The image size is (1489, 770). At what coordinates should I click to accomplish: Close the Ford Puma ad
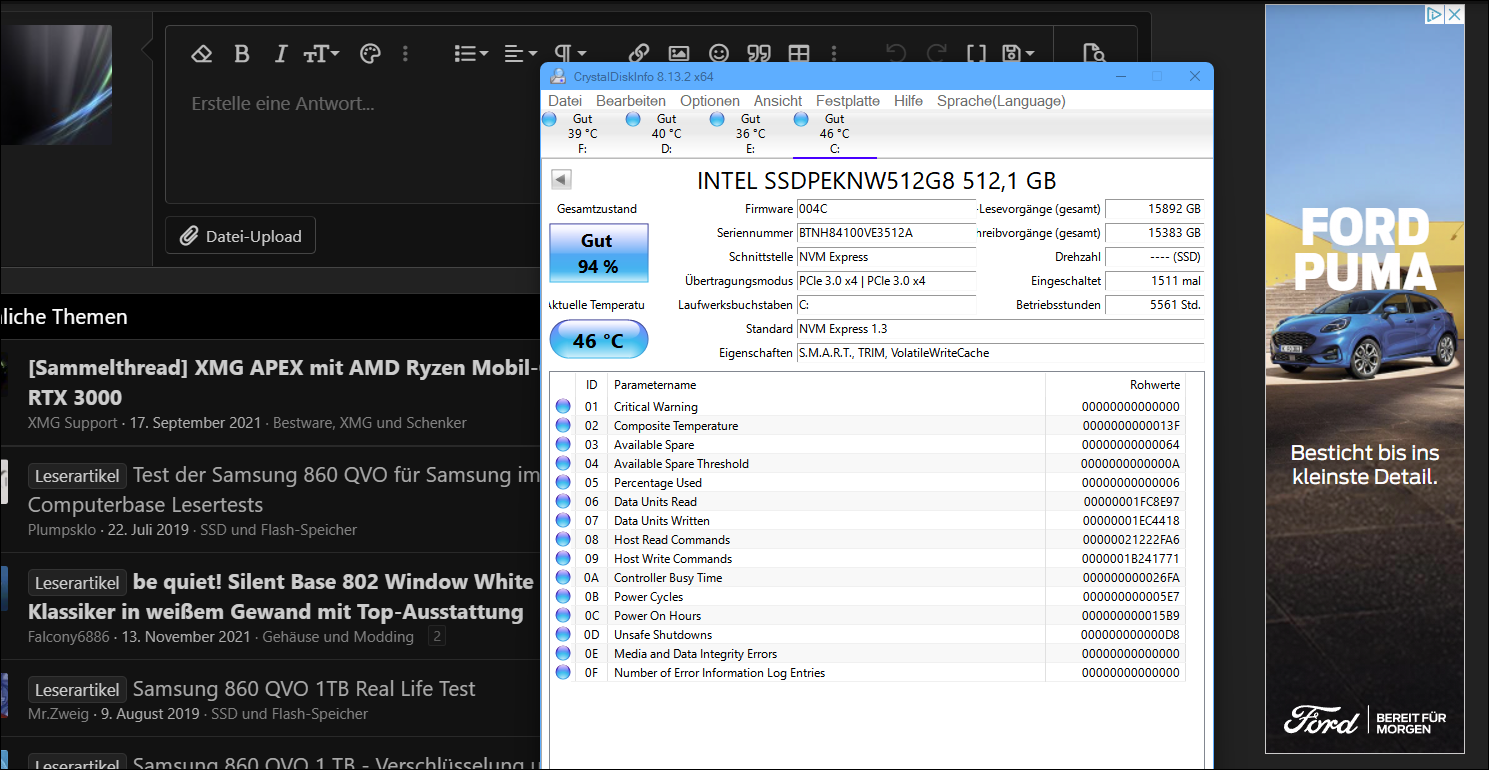(1455, 14)
